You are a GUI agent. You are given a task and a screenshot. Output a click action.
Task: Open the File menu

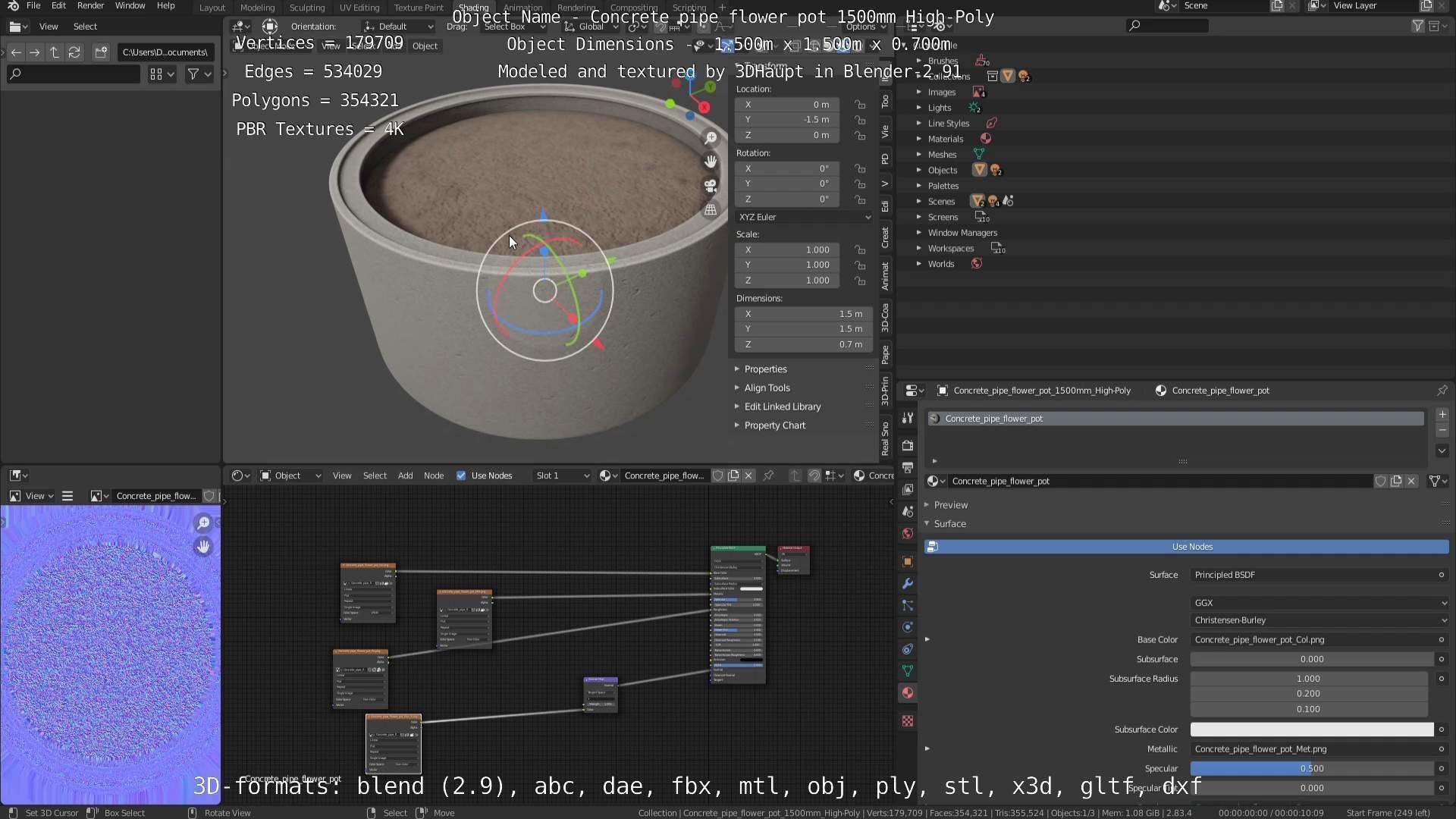(x=33, y=6)
